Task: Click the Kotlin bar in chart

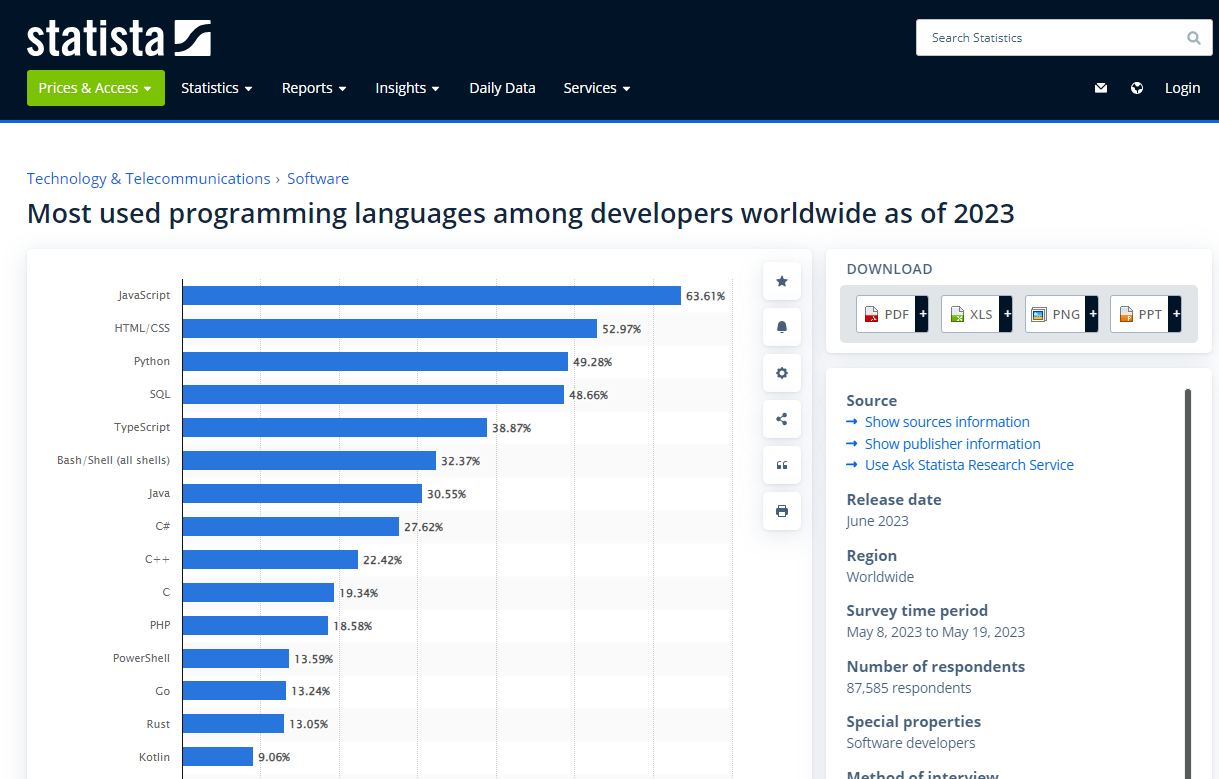Action: [x=218, y=757]
